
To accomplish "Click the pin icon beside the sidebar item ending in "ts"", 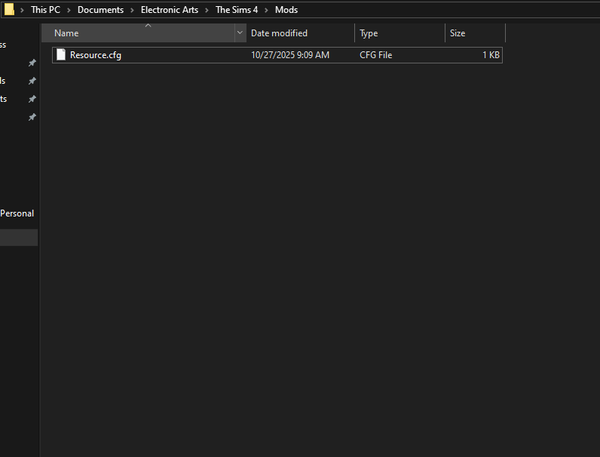I will point(32,99).
